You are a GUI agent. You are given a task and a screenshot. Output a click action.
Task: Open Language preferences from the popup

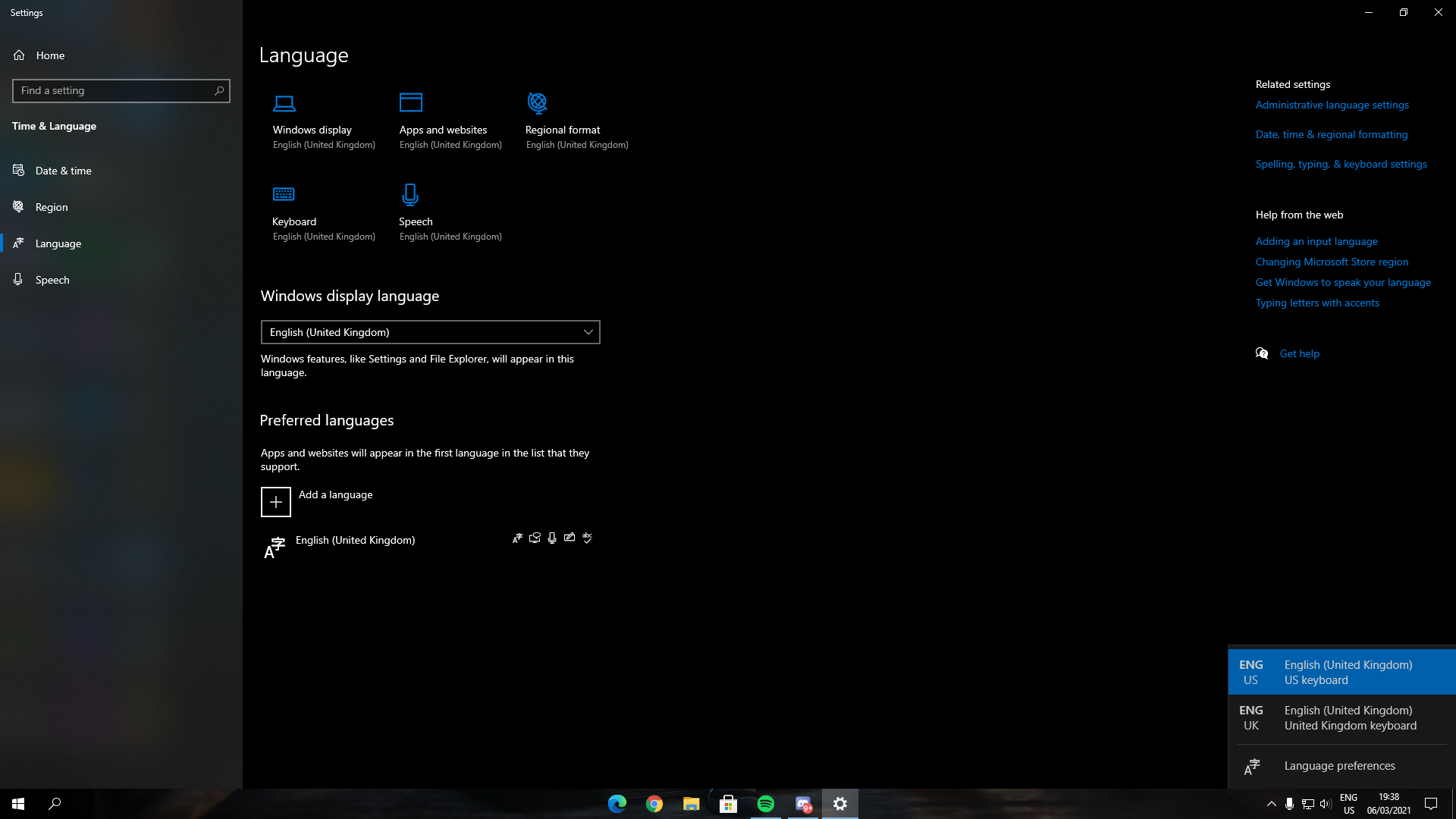point(1339,766)
